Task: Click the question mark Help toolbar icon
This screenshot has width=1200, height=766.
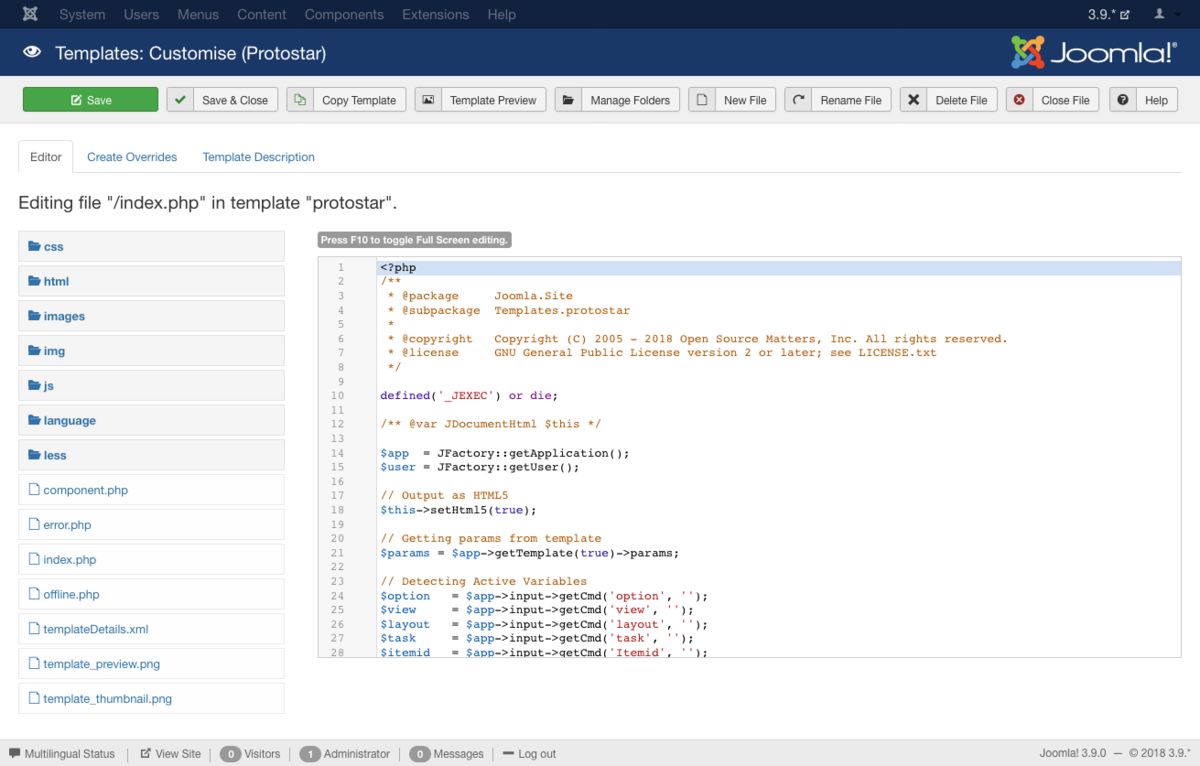Action: (x=1123, y=100)
